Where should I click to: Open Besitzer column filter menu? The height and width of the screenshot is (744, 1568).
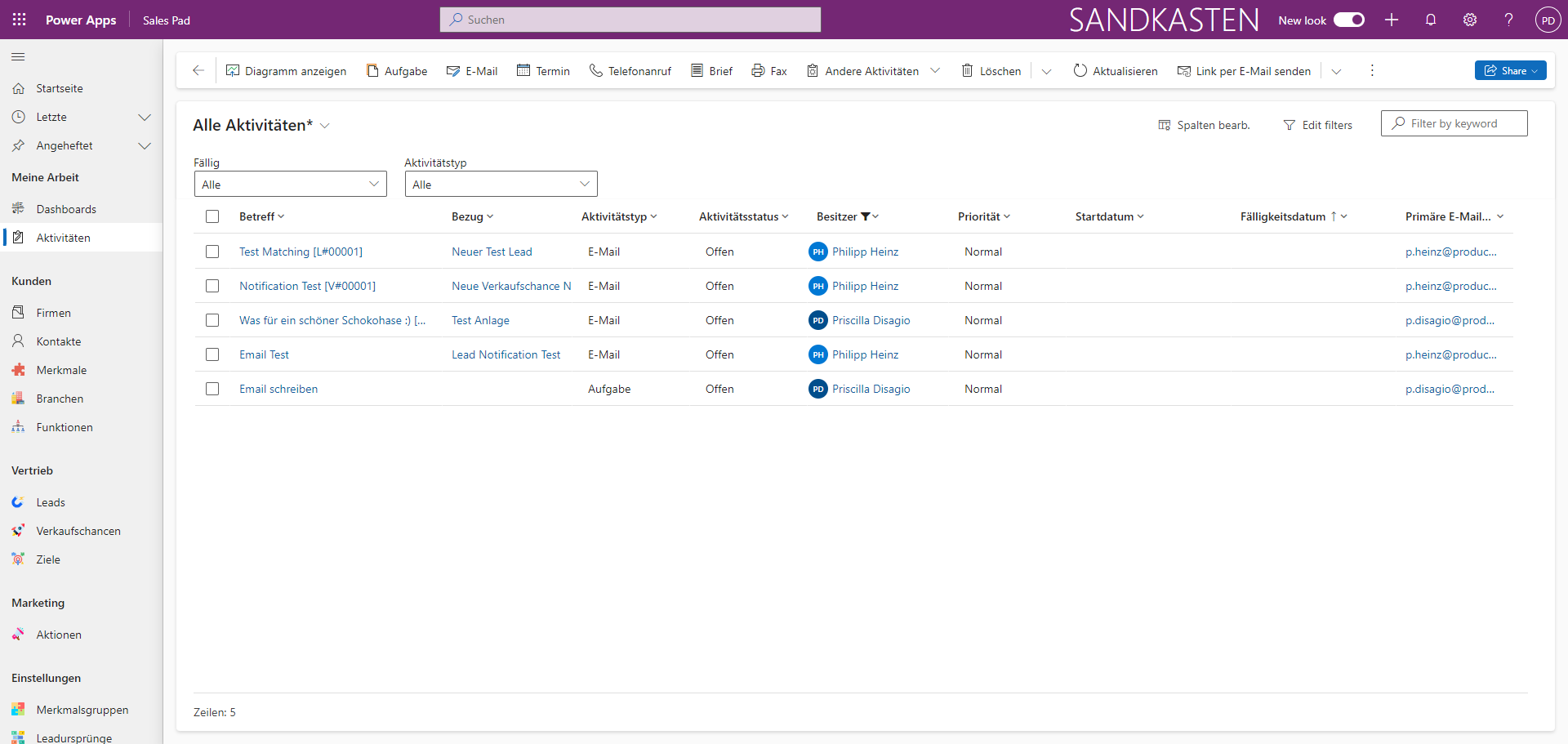(x=848, y=216)
